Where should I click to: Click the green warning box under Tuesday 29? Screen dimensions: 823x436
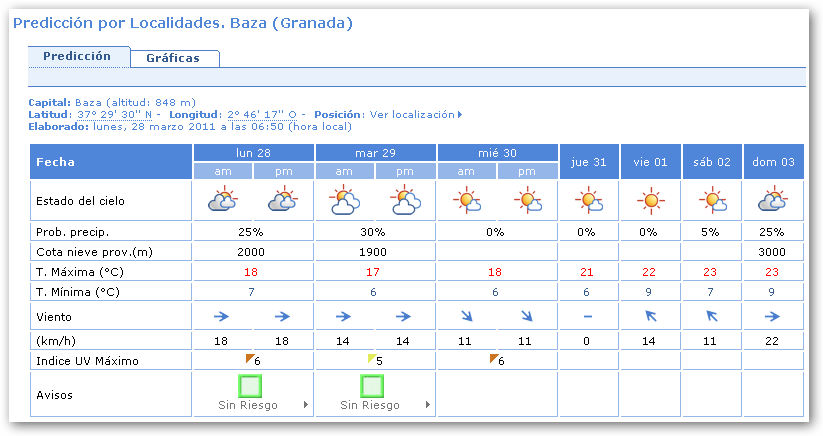(372, 385)
